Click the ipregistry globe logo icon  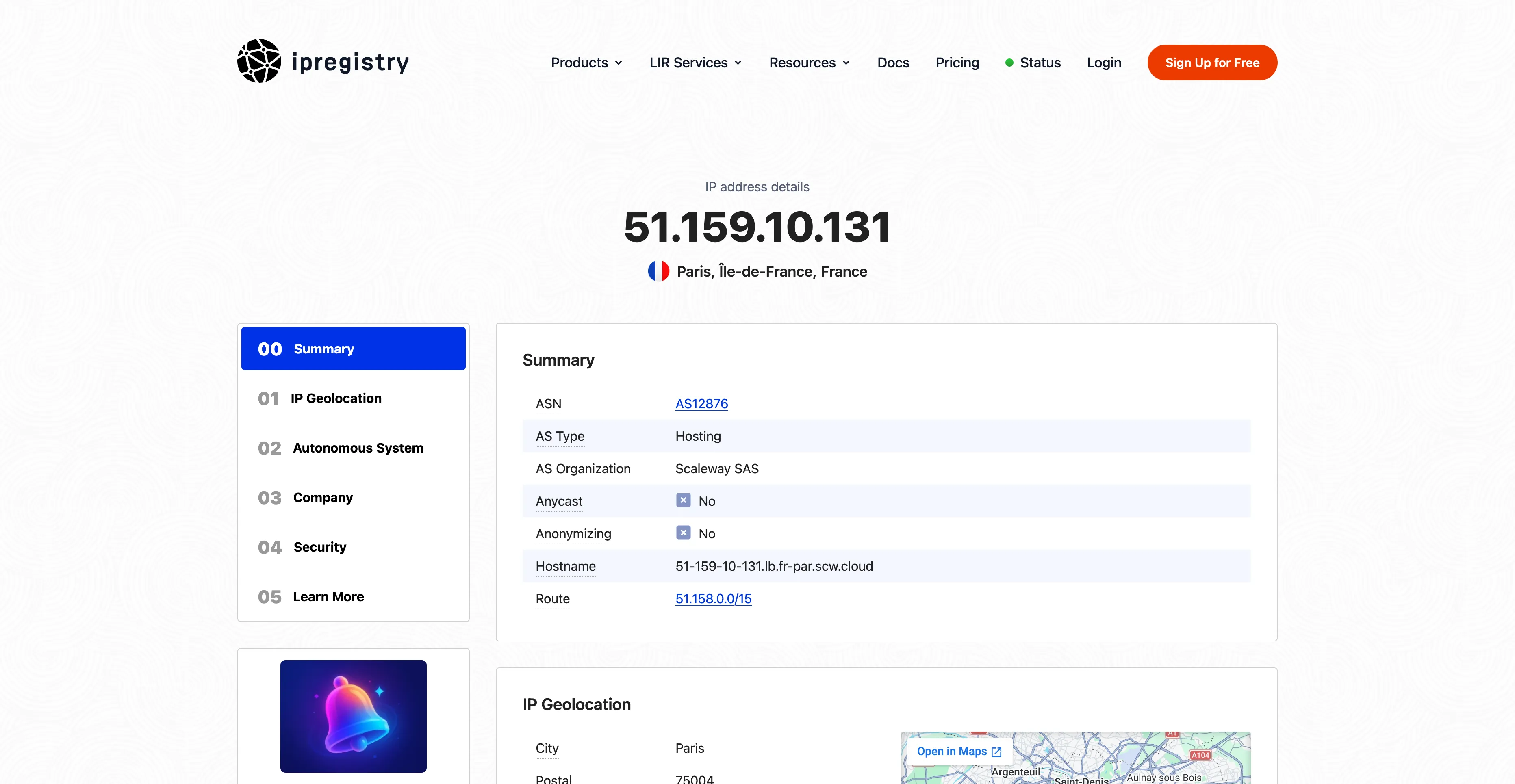tap(259, 61)
